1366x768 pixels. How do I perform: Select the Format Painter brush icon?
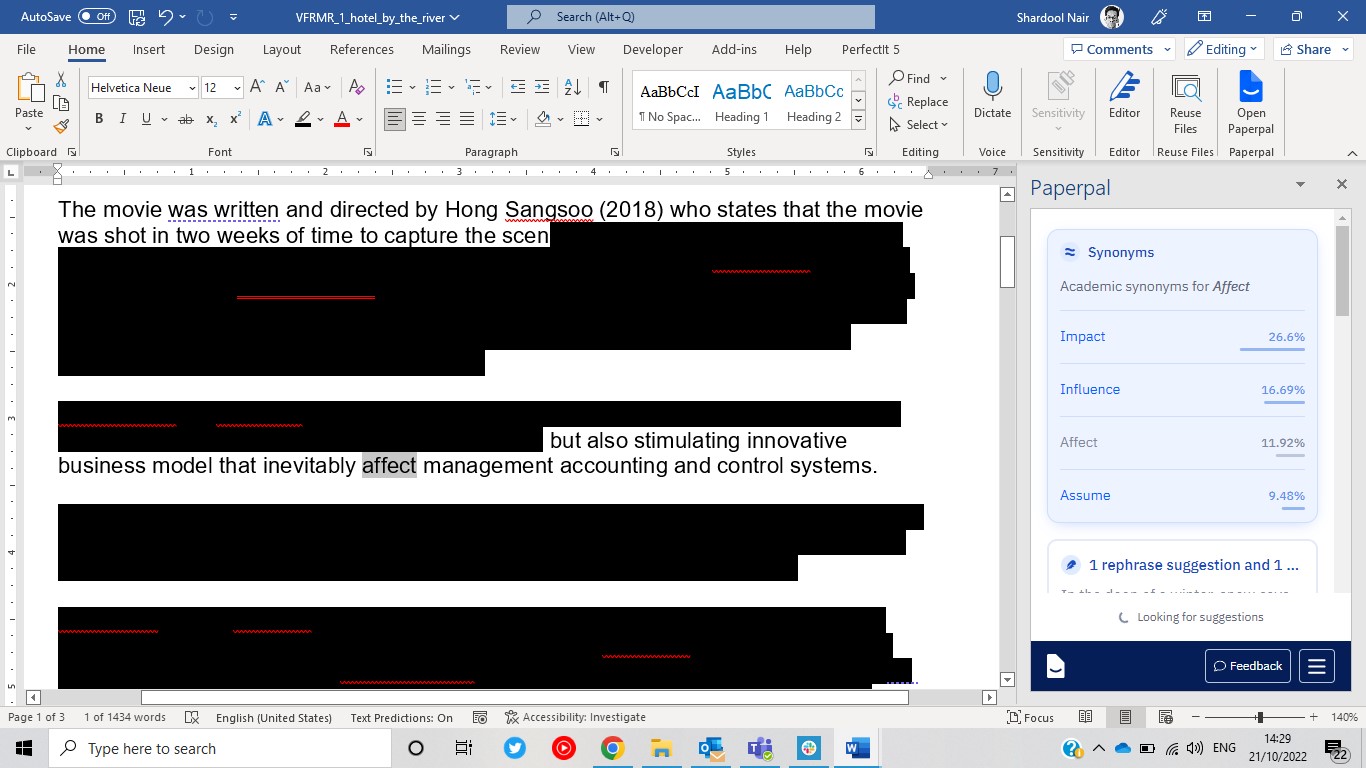[x=61, y=127]
